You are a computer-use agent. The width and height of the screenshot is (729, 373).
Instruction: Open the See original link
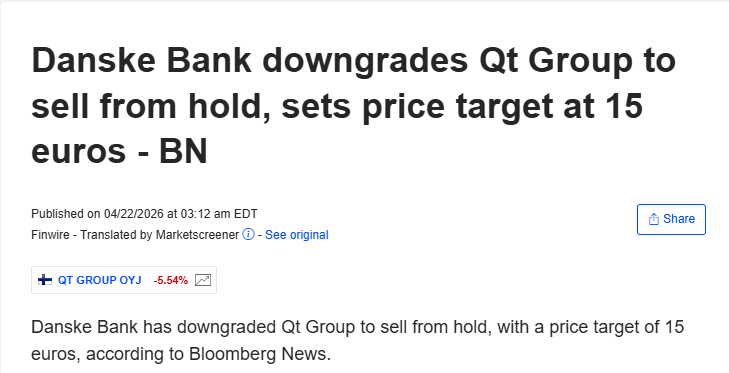[x=297, y=235]
